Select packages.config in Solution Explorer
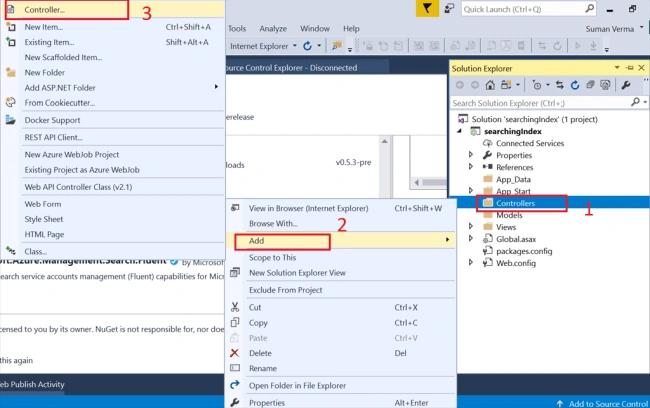Screen dimensions: 650x408 click(x=524, y=251)
